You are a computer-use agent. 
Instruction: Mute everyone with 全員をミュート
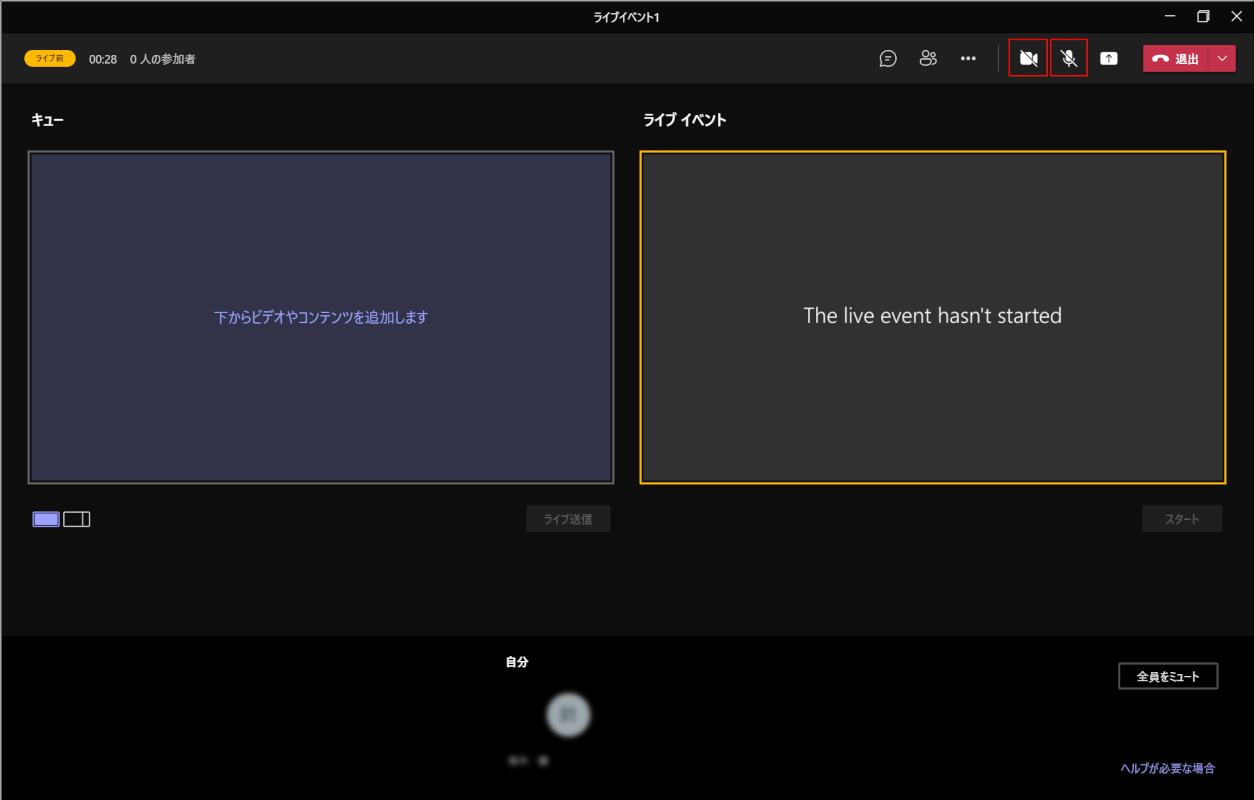coord(1168,676)
